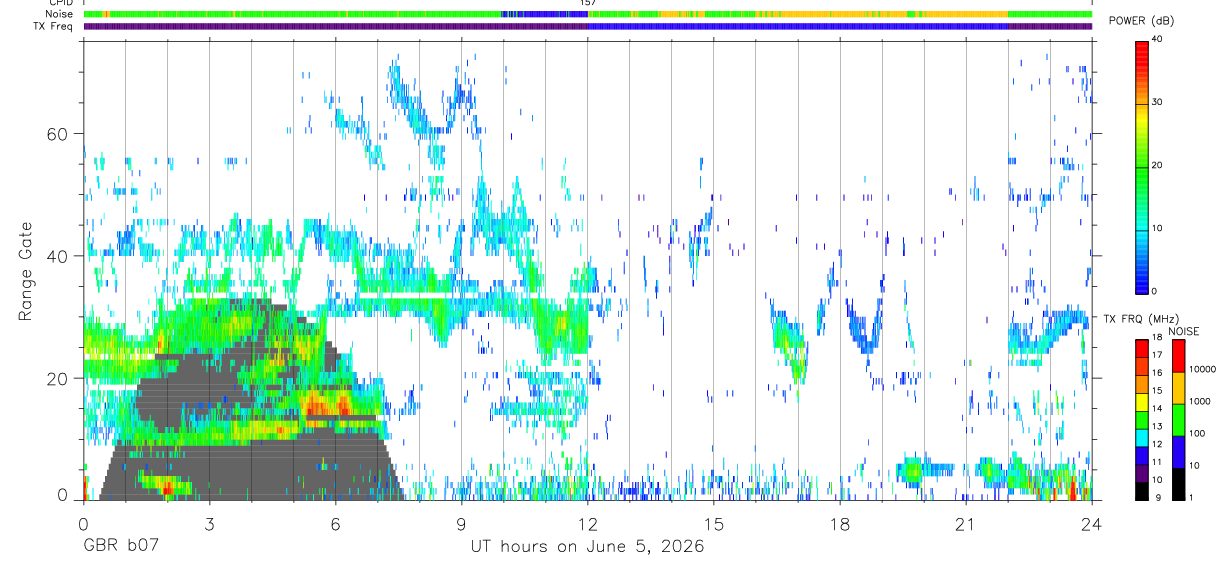Click the CPID value 157
This screenshot has height=567, width=1228.
[x=588, y=4]
